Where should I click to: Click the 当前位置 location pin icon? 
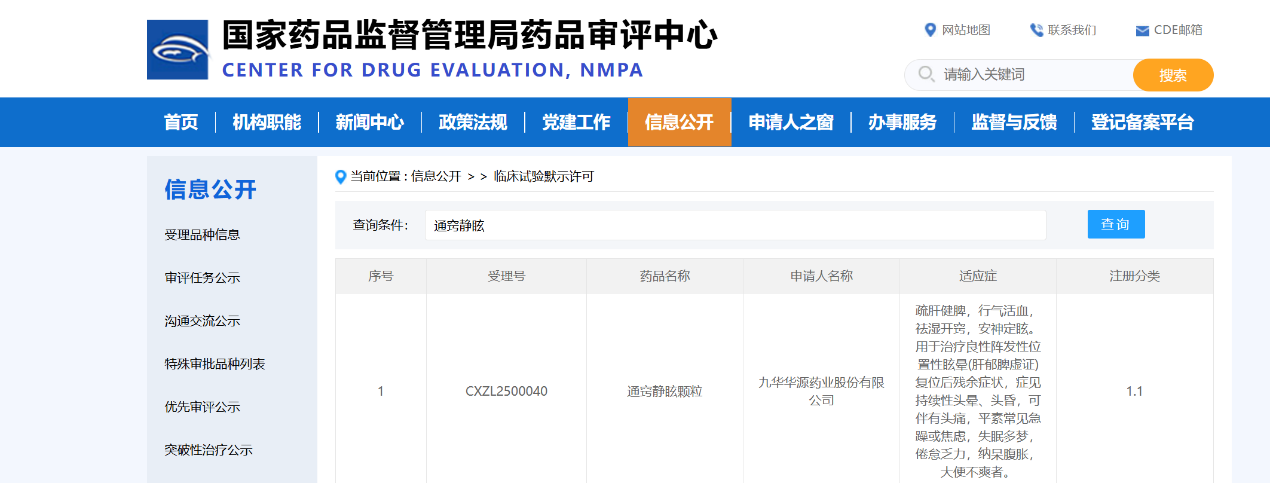[341, 176]
